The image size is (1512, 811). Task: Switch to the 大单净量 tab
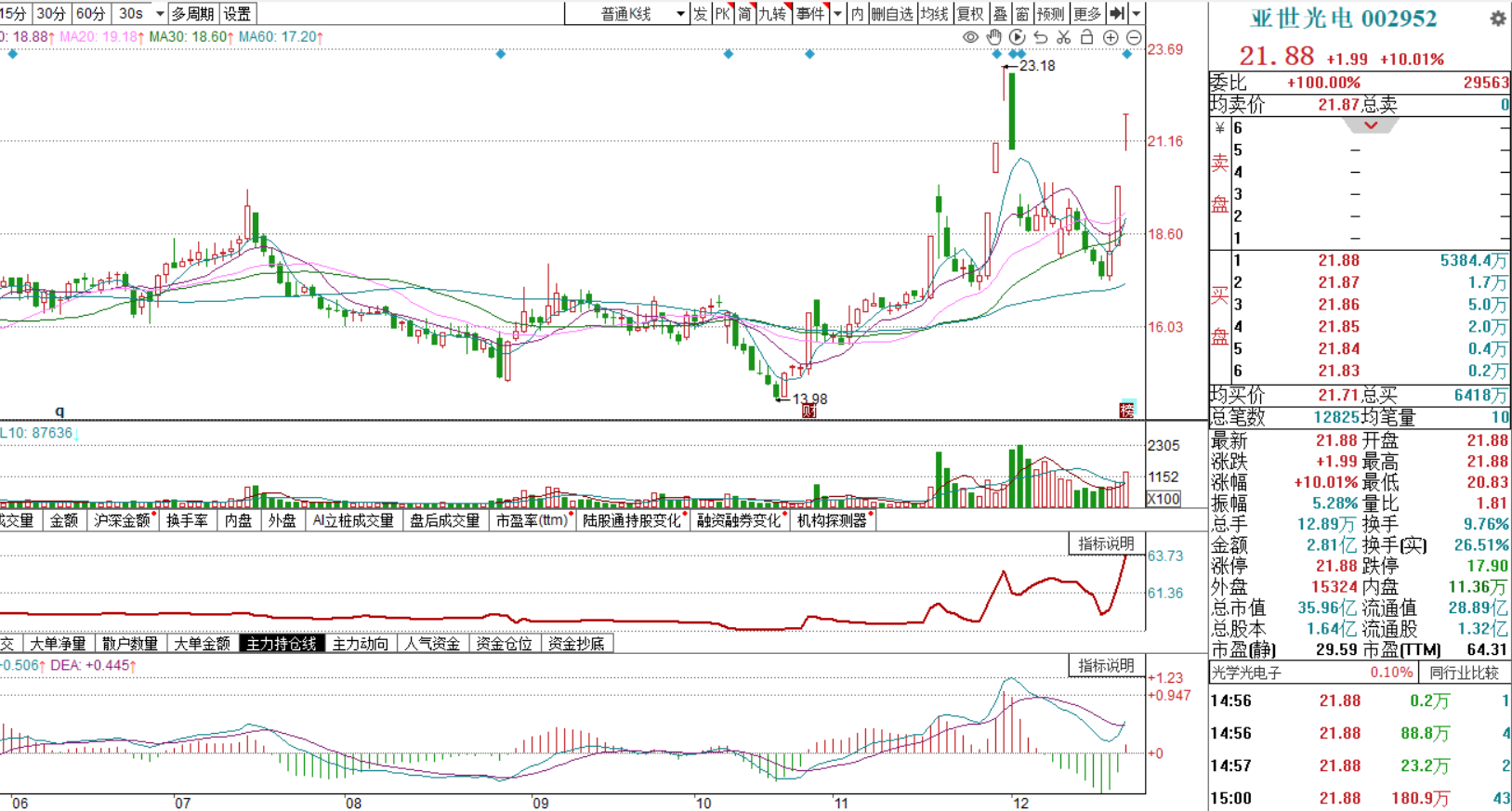[58, 643]
